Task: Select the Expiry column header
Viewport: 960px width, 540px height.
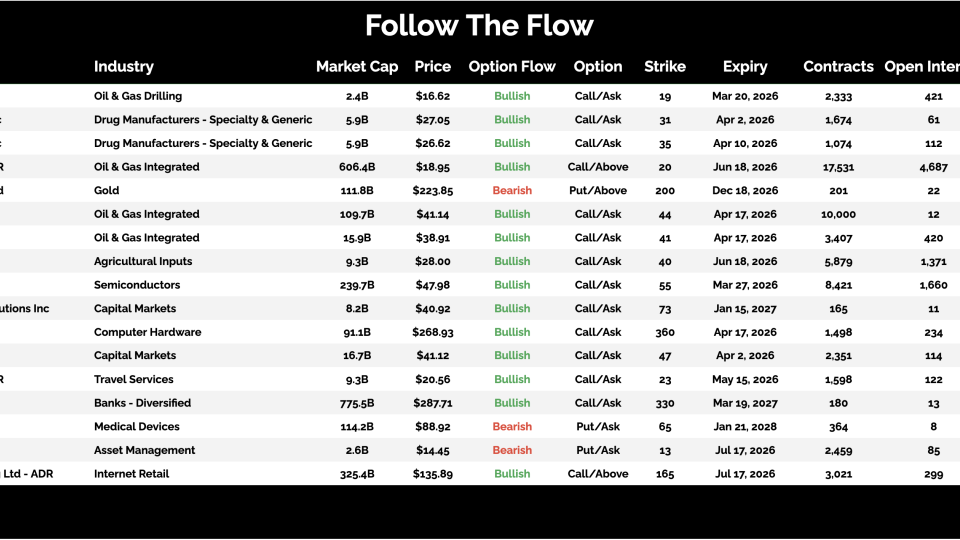Action: (x=745, y=67)
